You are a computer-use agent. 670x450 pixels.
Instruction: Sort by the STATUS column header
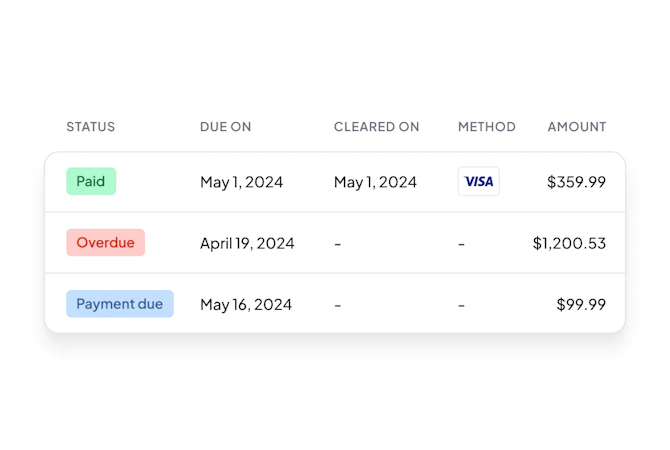coord(90,127)
